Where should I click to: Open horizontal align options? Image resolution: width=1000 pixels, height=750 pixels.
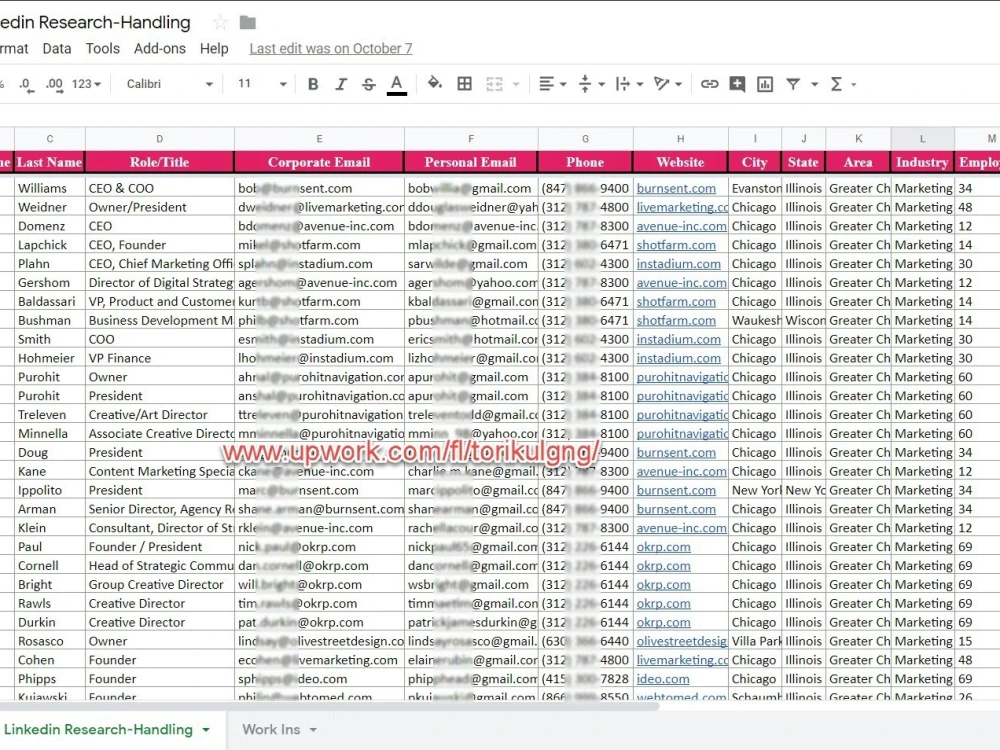(x=552, y=84)
